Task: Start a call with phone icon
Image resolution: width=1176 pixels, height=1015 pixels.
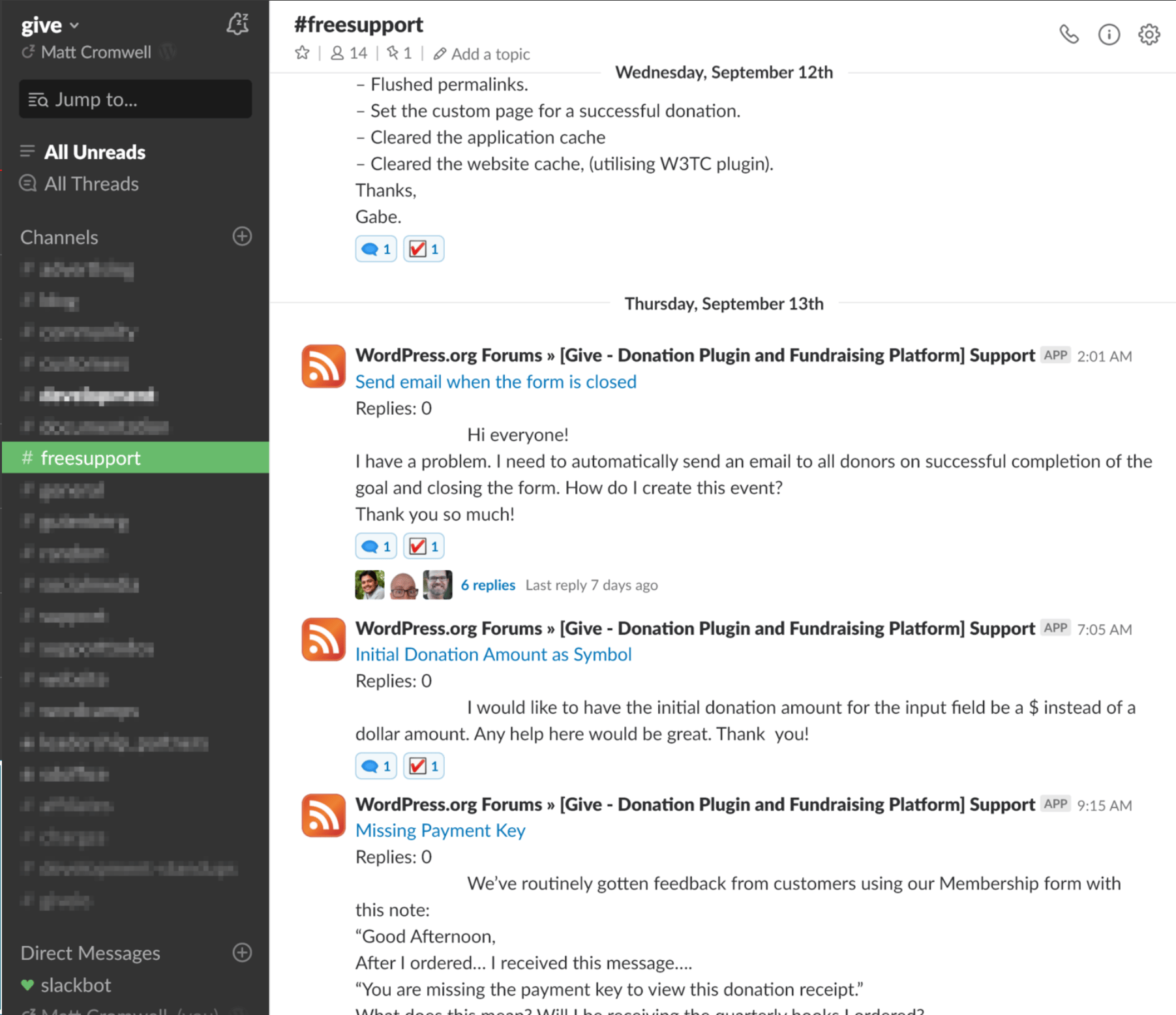Action: point(1068,34)
